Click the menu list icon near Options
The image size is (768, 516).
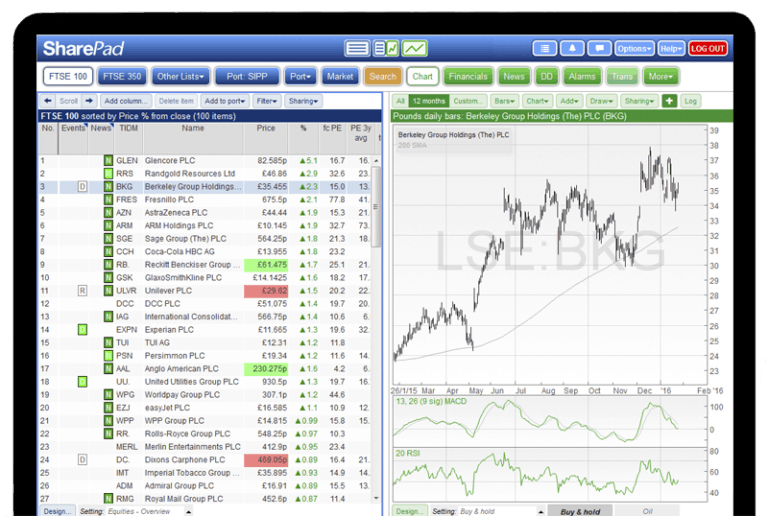[544, 48]
